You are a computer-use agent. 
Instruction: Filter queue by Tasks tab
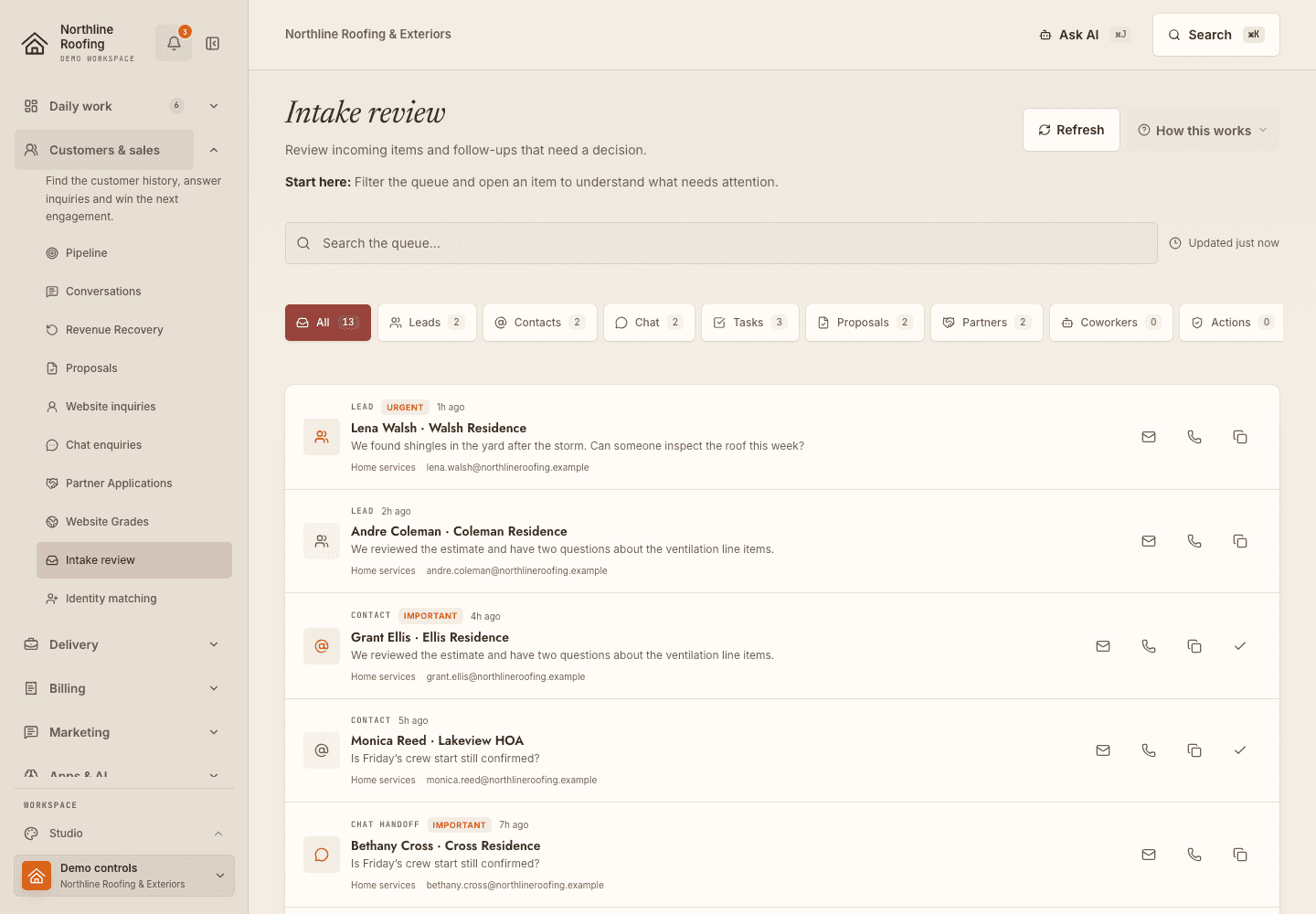point(750,323)
